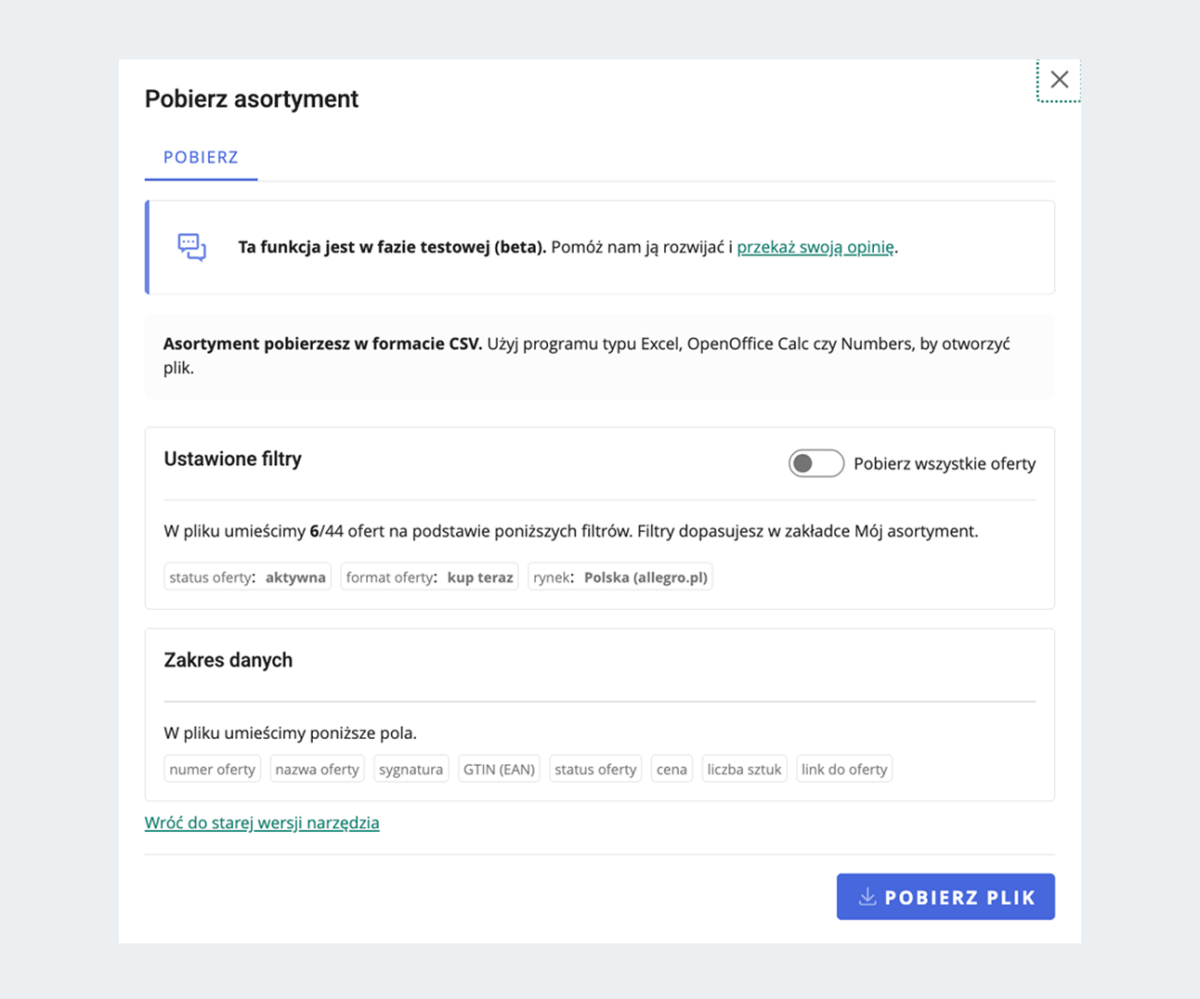Select the GTIN (EAN) field tag
Viewport: 1200px width, 999px height.
coord(499,769)
